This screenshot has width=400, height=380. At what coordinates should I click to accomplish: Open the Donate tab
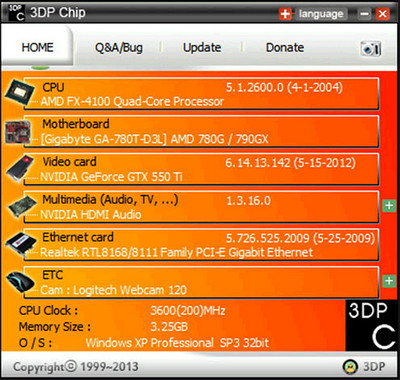(x=285, y=48)
